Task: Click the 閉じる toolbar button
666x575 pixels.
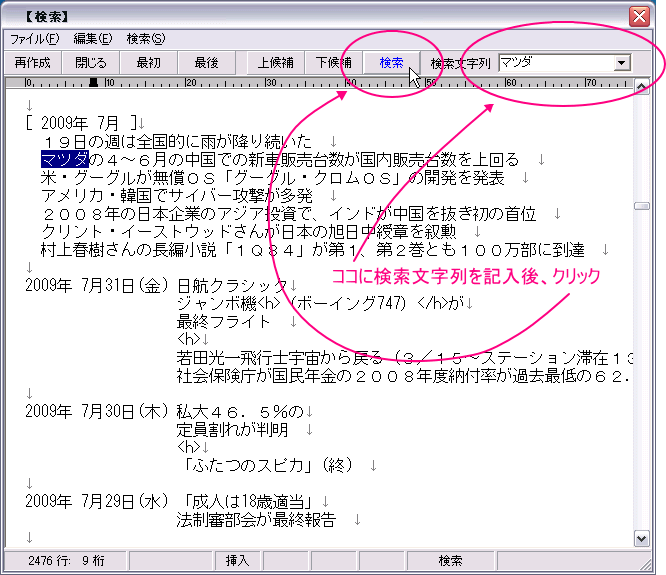Action: pos(90,62)
